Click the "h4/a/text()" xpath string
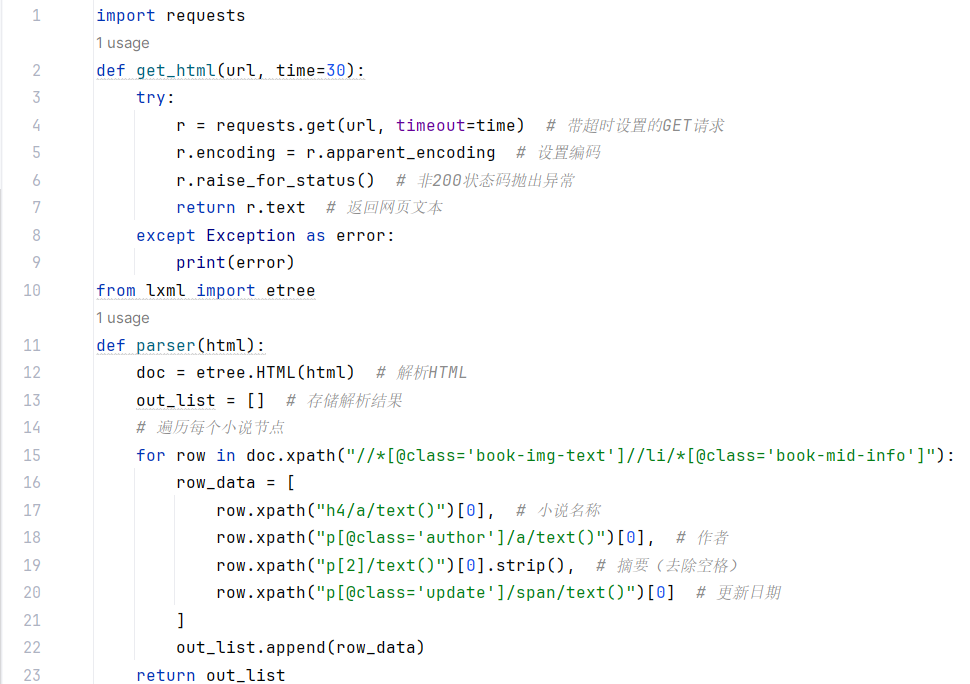The width and height of the screenshot is (970, 684). click(381, 510)
